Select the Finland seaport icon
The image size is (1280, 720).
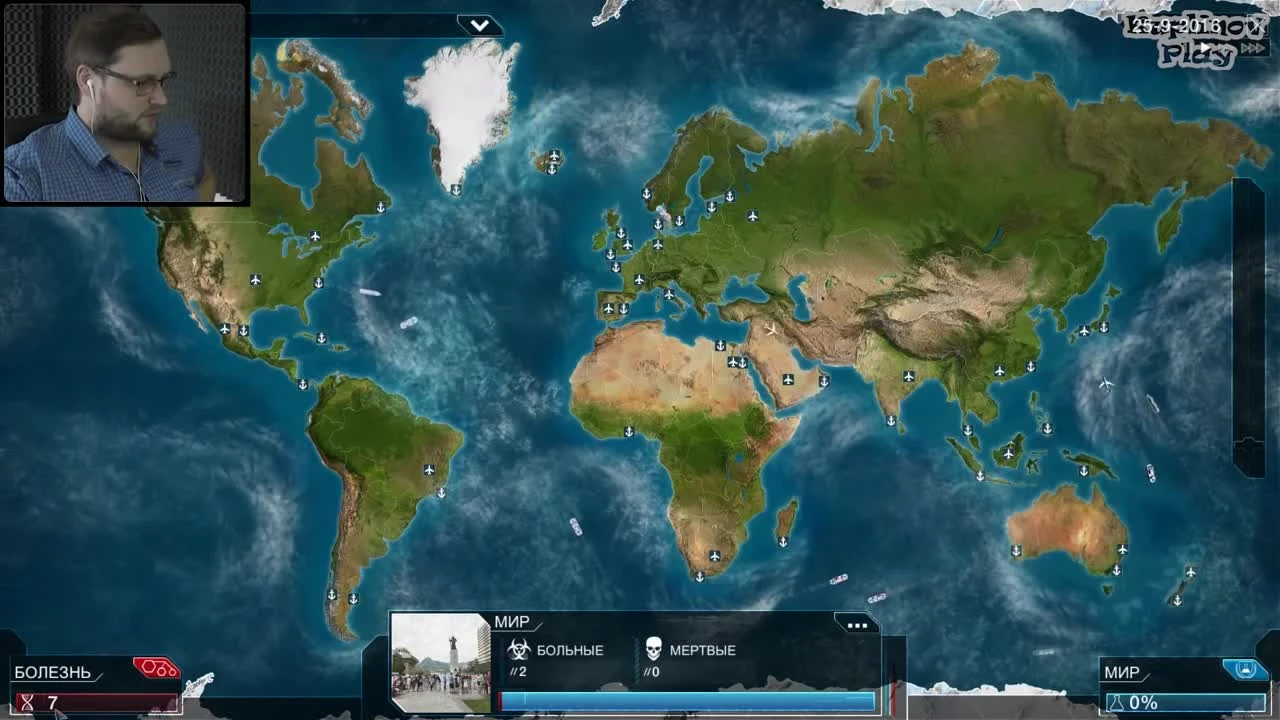(730, 195)
